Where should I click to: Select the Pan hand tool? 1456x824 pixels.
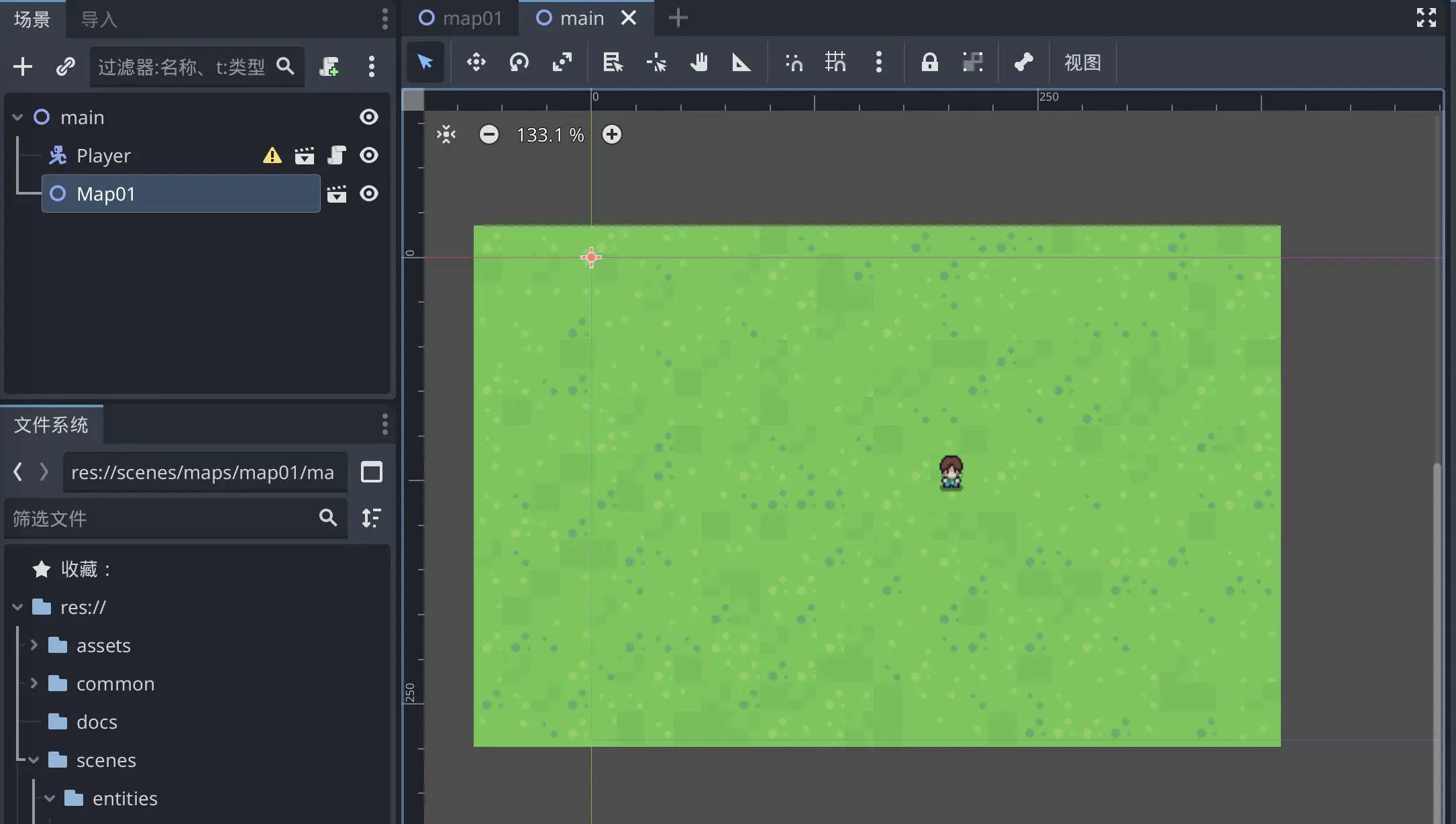click(x=698, y=62)
